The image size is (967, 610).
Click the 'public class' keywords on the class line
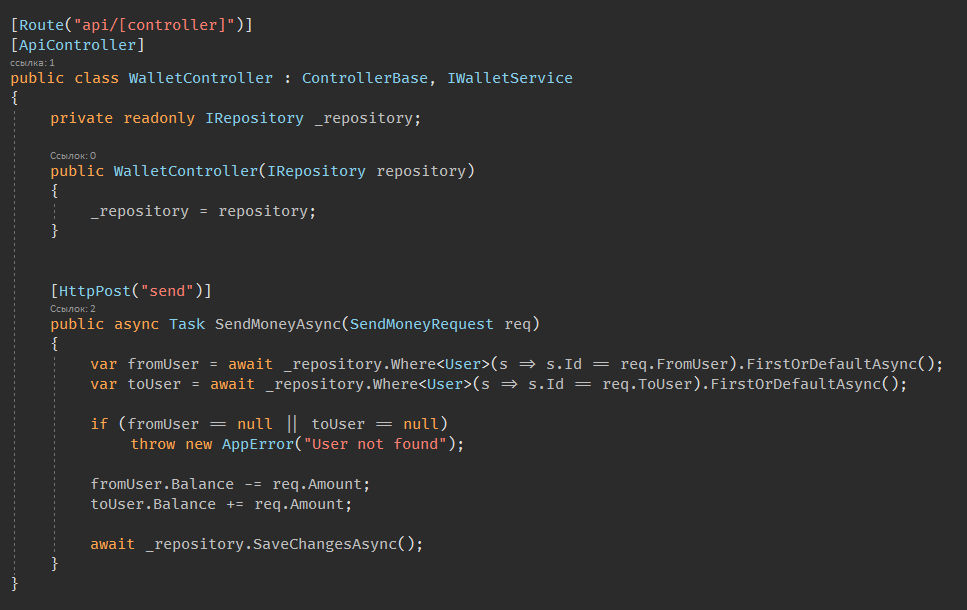[64, 78]
